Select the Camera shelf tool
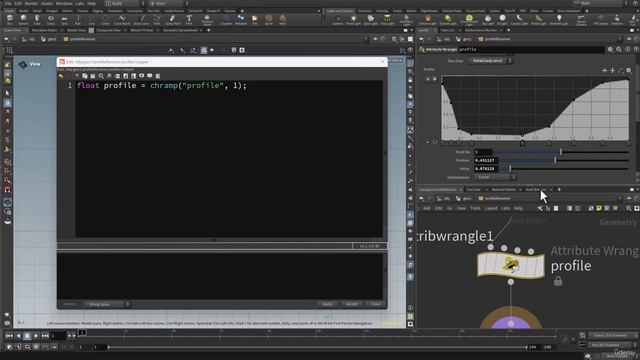 338,19
